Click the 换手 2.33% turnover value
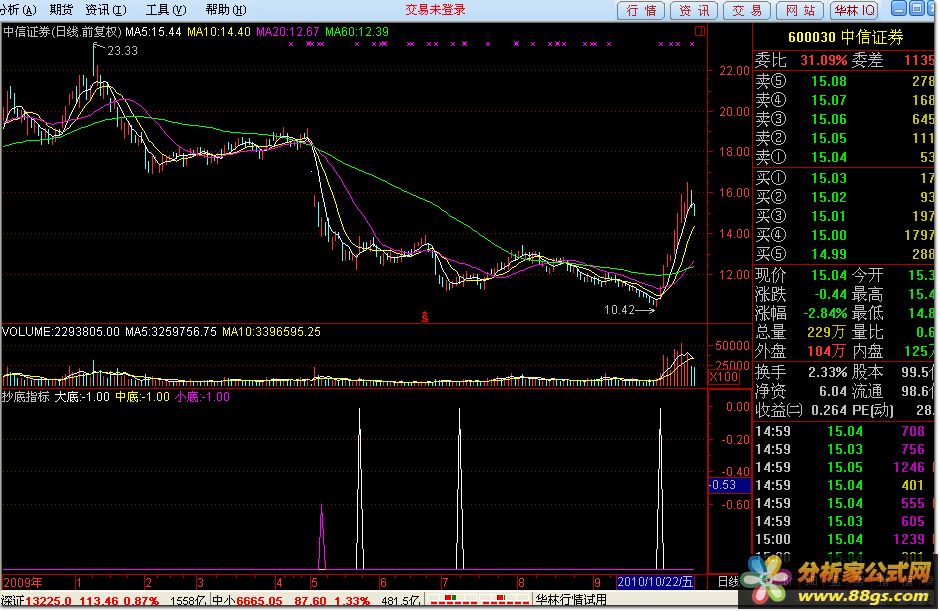The image size is (940, 611). point(827,372)
